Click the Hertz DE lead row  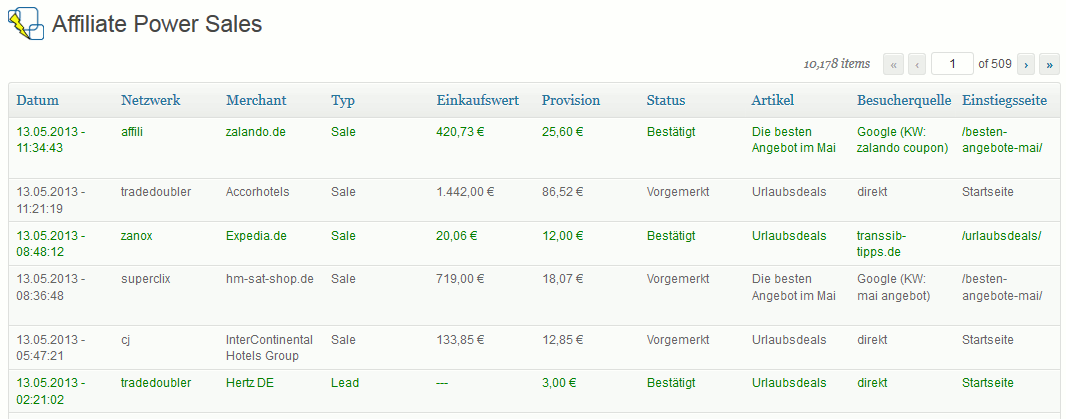[533, 391]
